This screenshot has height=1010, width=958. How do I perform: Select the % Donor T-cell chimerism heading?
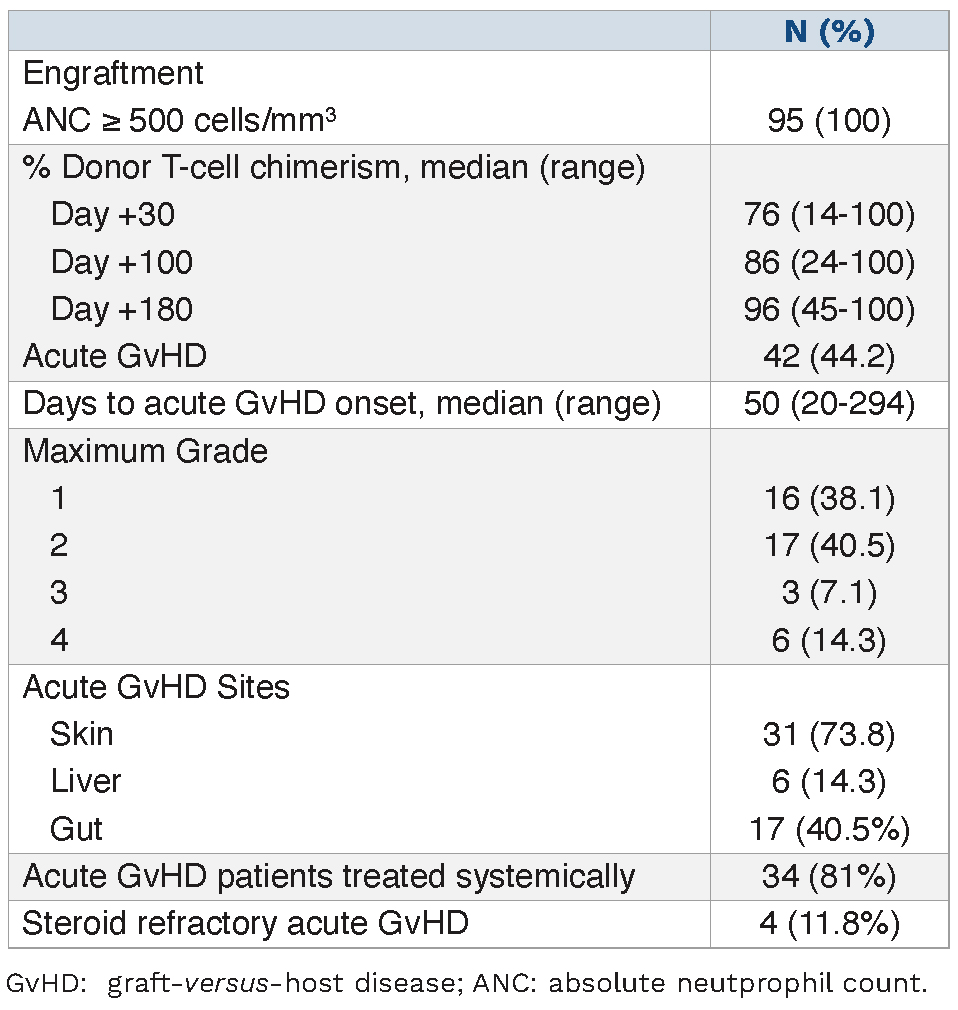[x=333, y=167]
